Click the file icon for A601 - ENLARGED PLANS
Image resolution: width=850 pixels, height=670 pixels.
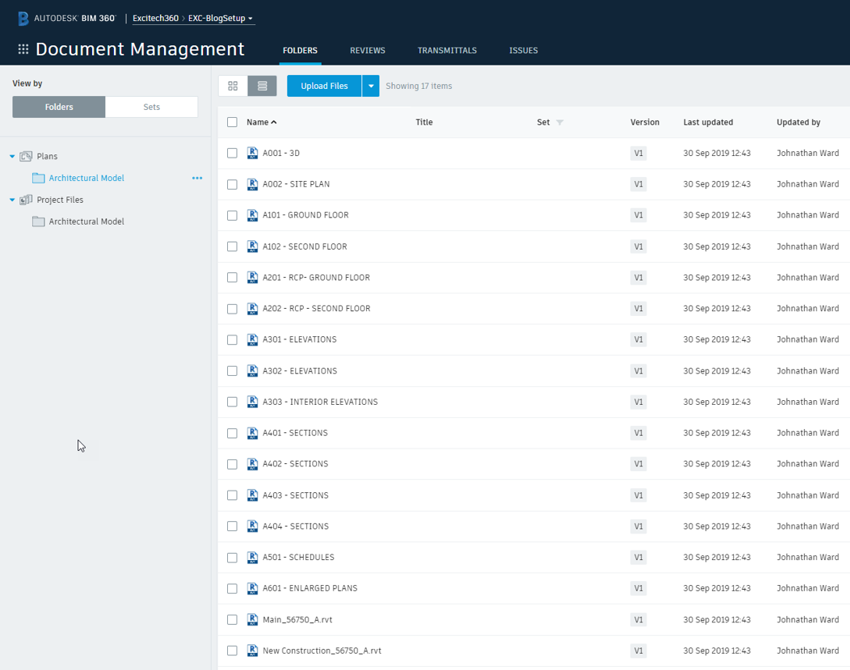point(253,588)
